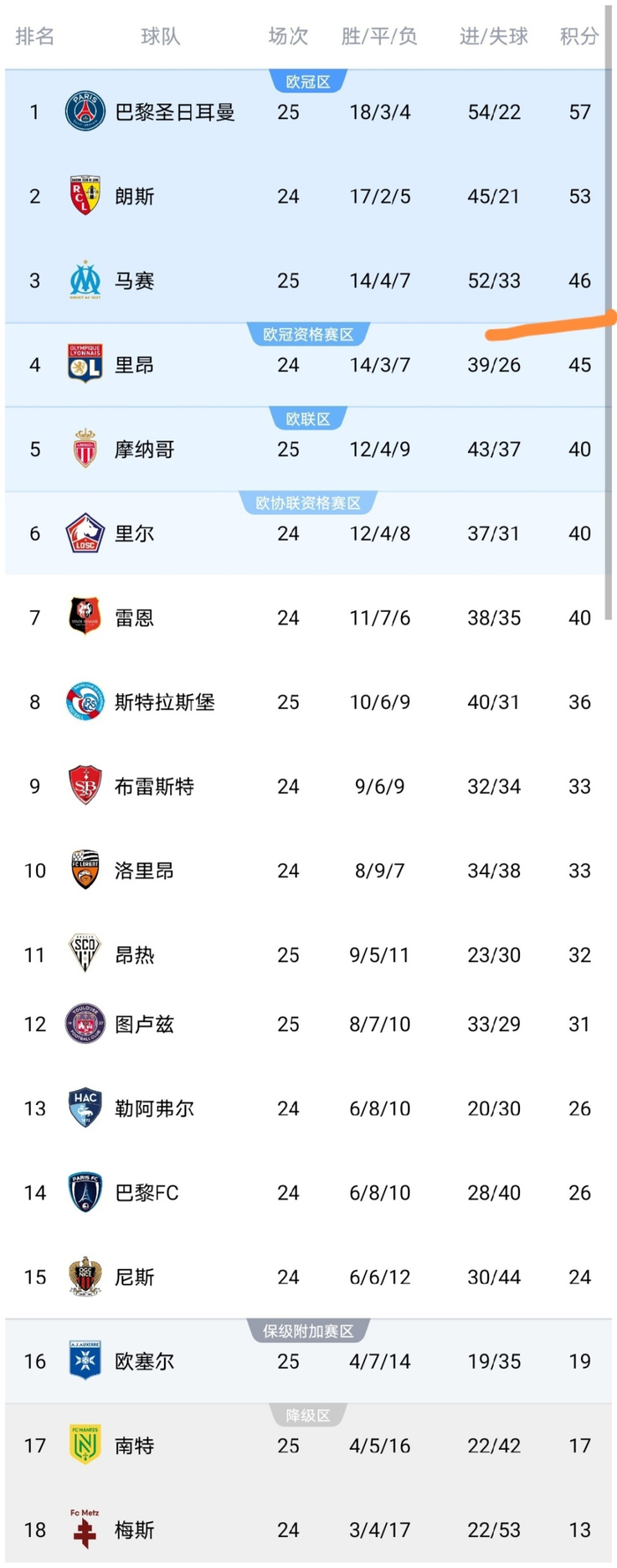Screen dimensions: 617x1568
Task: Select the FC Nantes yellow crest
Action: tap(85, 1445)
